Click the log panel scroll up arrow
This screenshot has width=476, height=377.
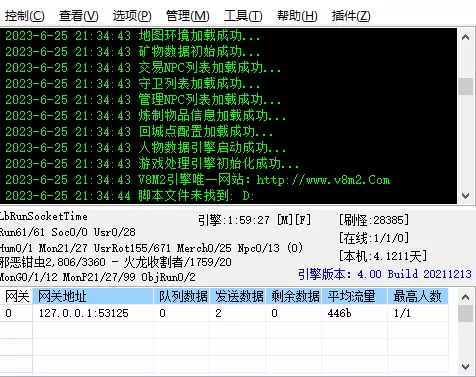466,37
